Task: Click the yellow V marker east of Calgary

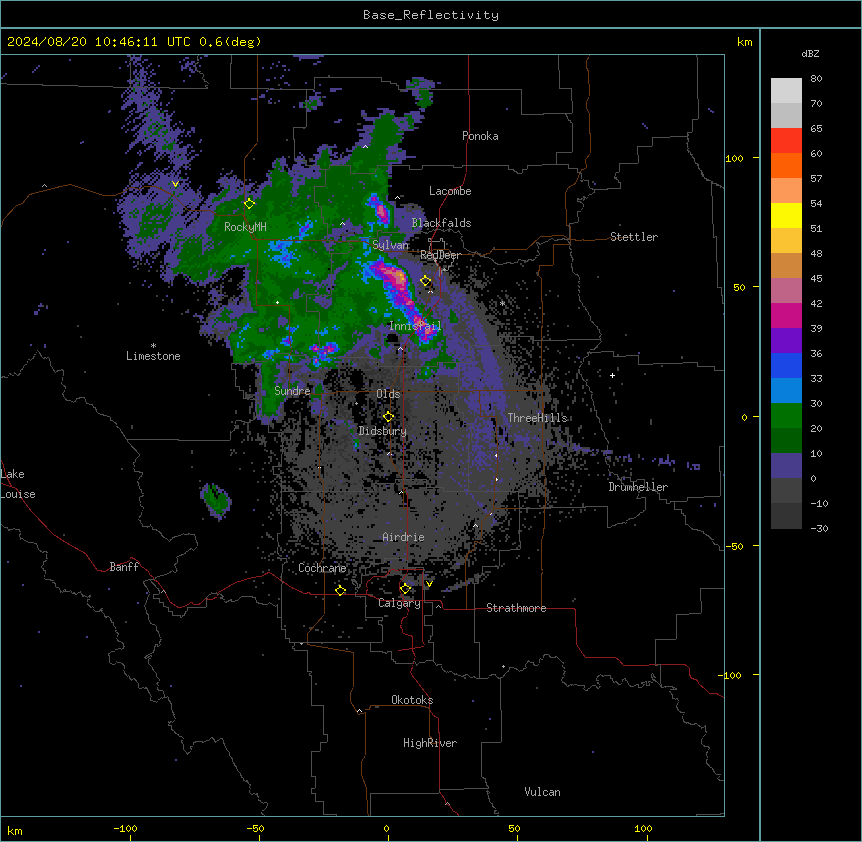Action: (429, 584)
